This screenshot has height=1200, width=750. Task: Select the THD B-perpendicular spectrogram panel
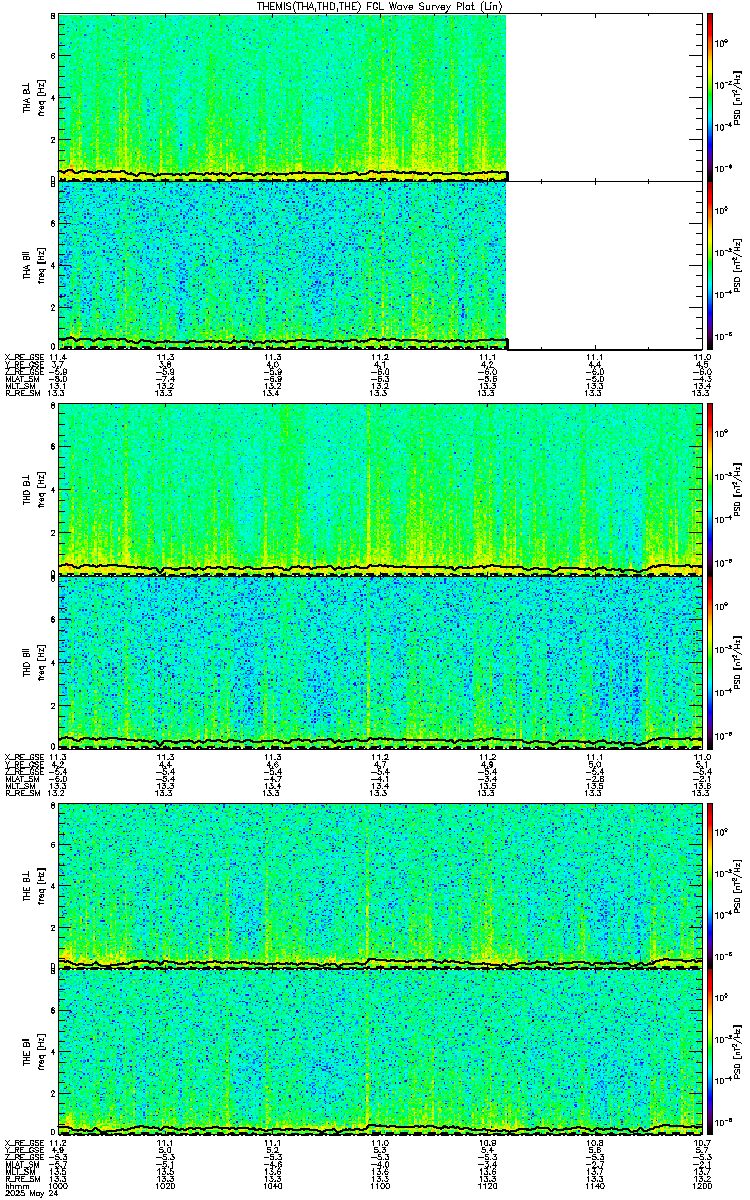pos(380,489)
